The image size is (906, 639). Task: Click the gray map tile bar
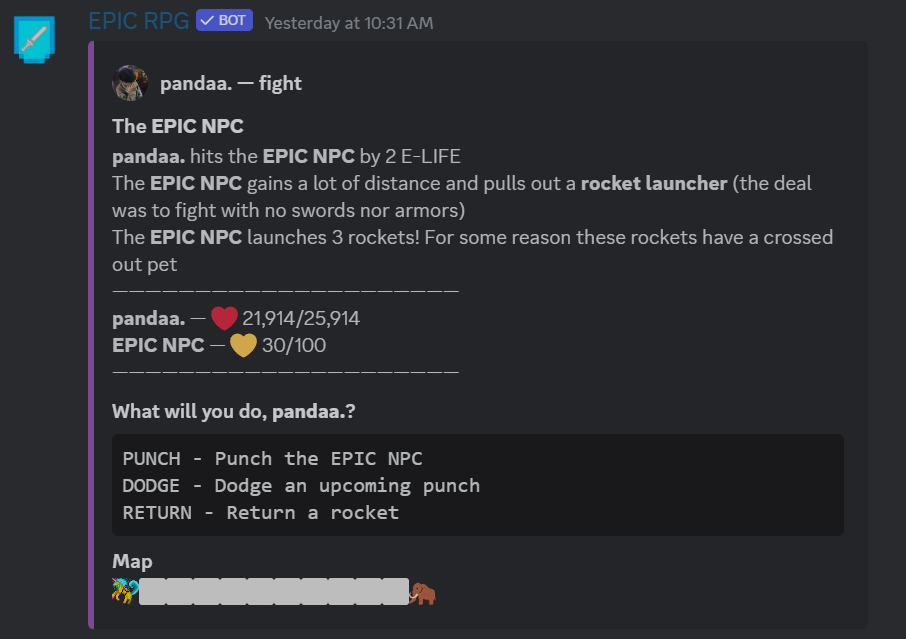273,591
